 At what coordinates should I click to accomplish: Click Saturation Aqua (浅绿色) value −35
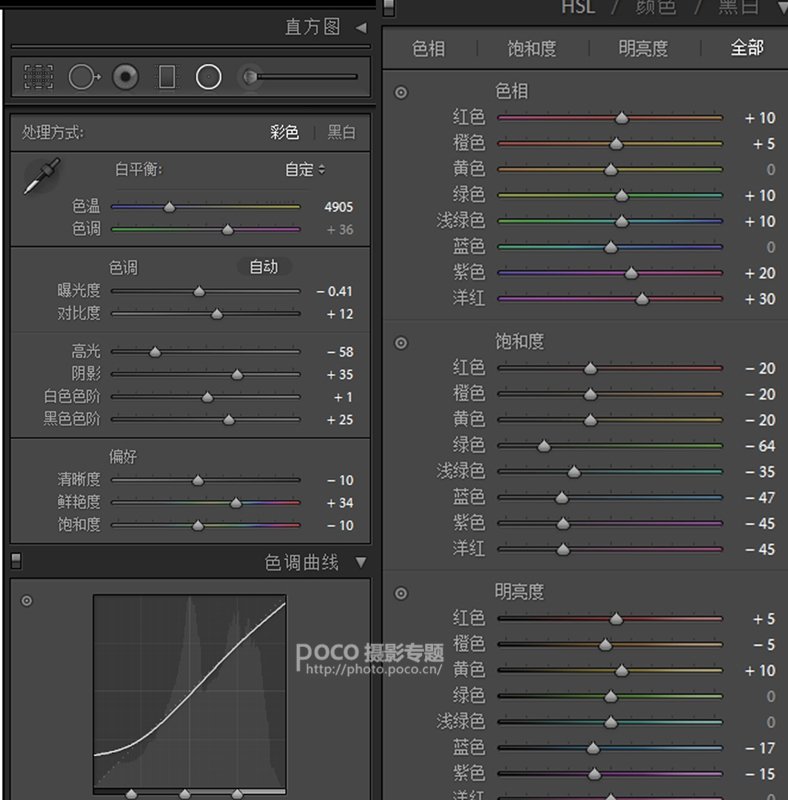point(760,472)
